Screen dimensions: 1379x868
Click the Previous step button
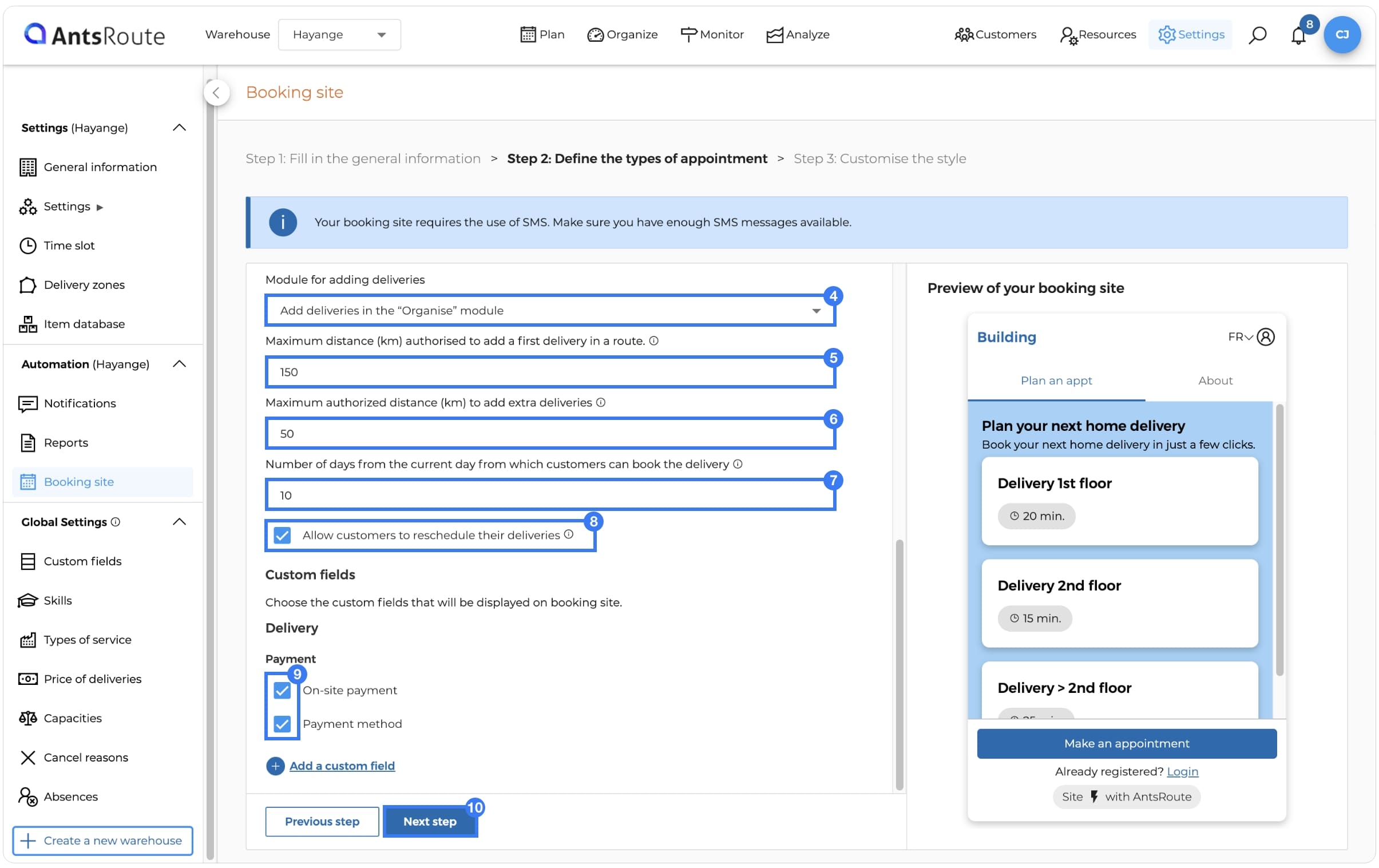coord(322,822)
